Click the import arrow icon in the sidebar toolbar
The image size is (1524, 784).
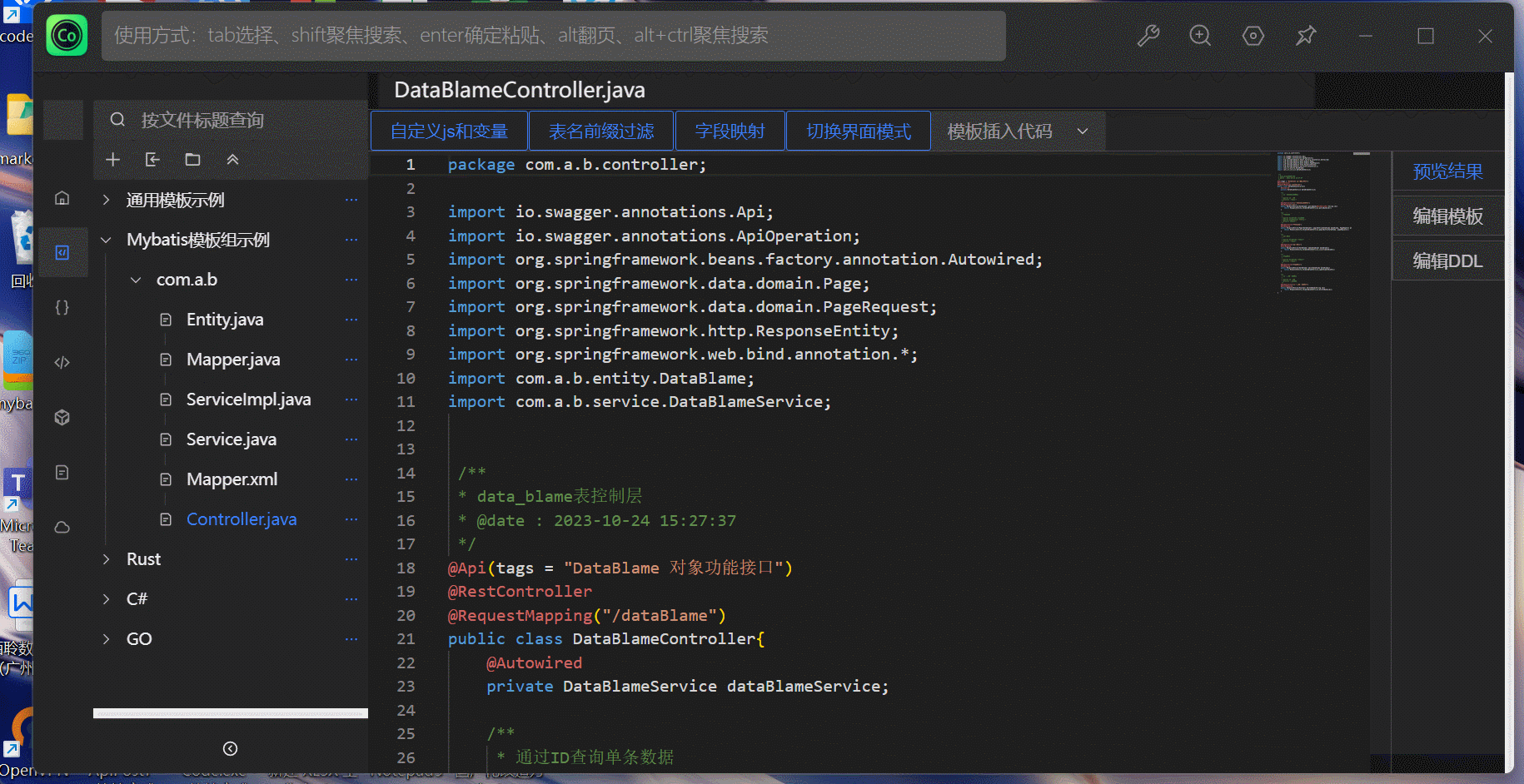click(x=152, y=160)
